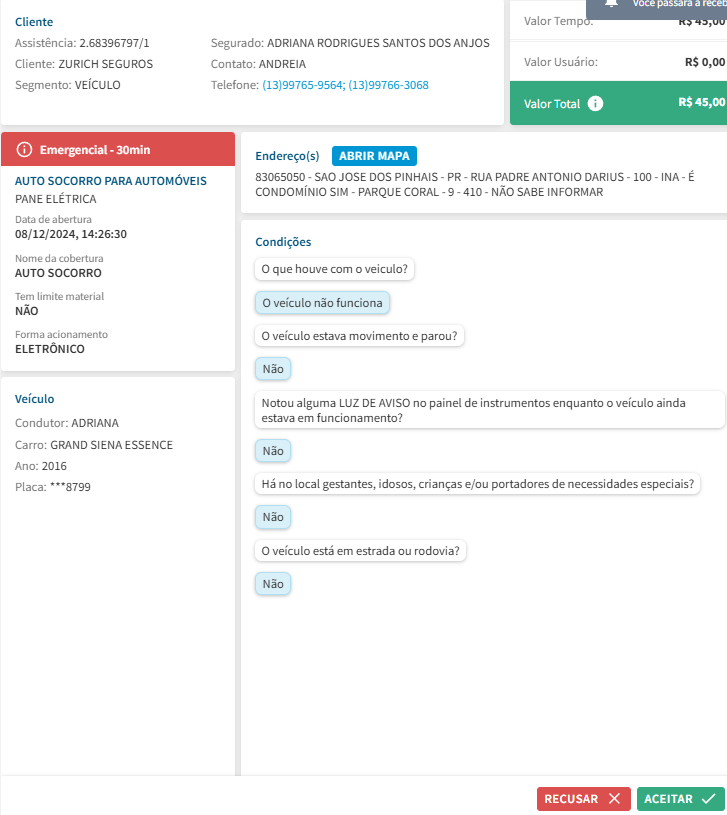Click the Forma acionamento value ELETRÔNICO
This screenshot has height=815, width=727.
pos(50,349)
